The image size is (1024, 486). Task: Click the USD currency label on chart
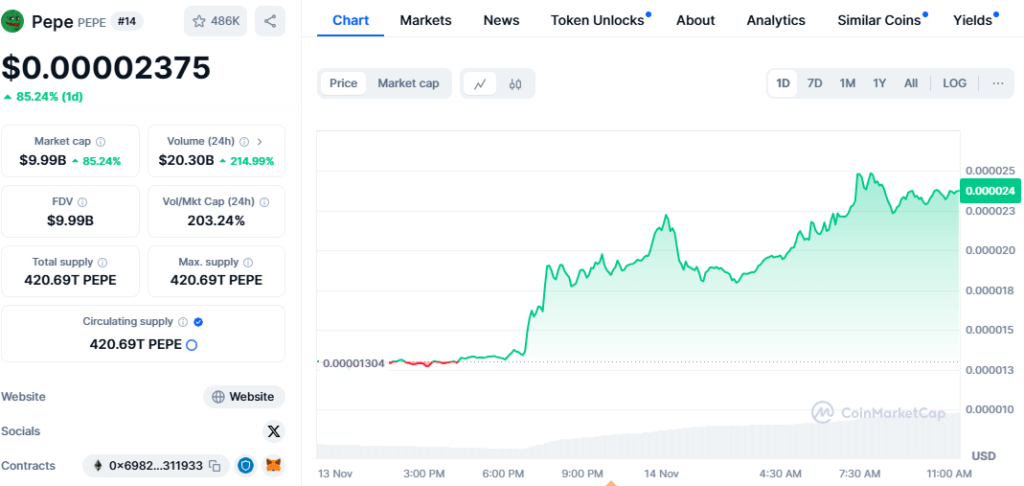(x=984, y=455)
